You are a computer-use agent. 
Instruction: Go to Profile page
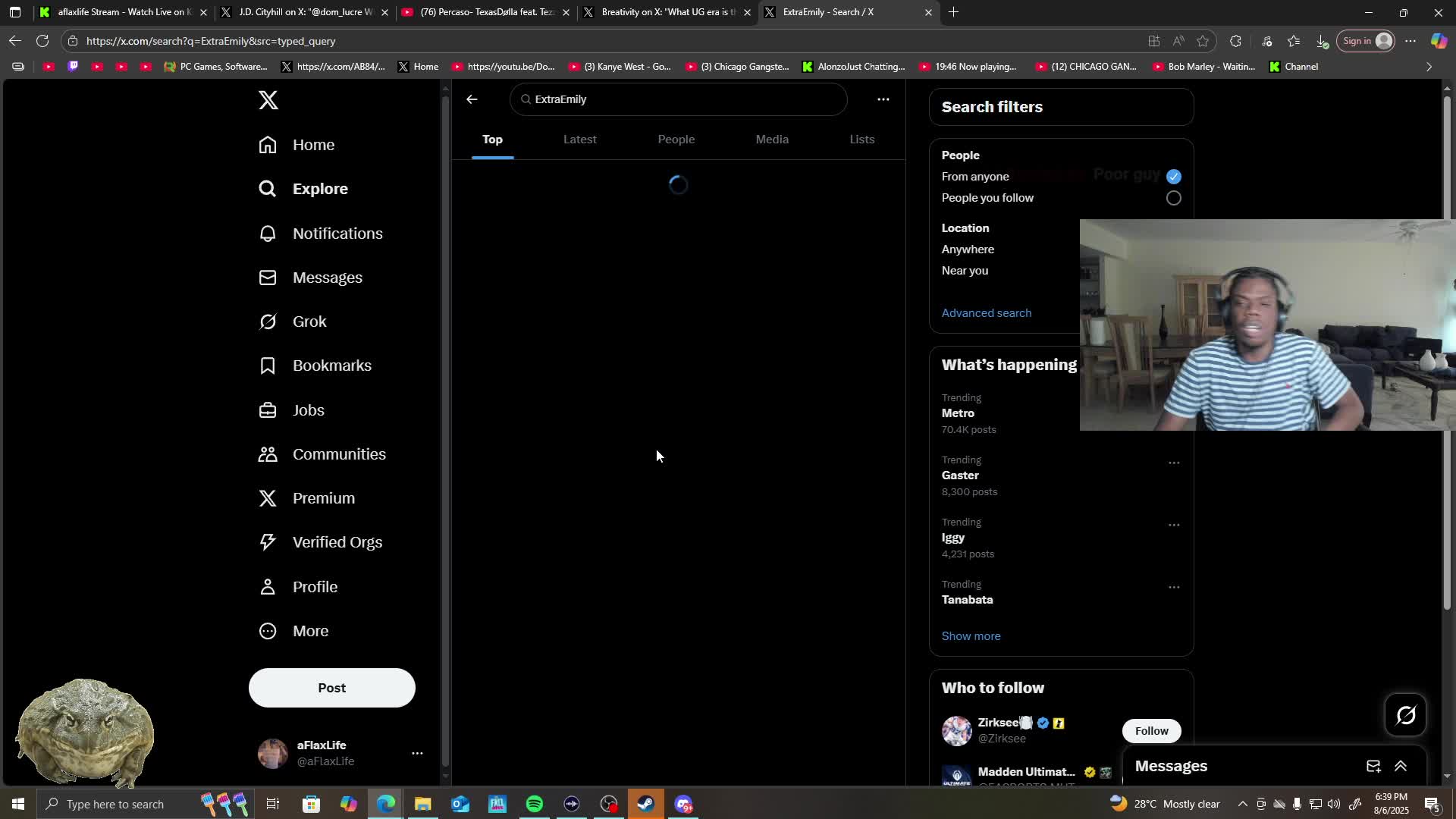tap(298, 587)
